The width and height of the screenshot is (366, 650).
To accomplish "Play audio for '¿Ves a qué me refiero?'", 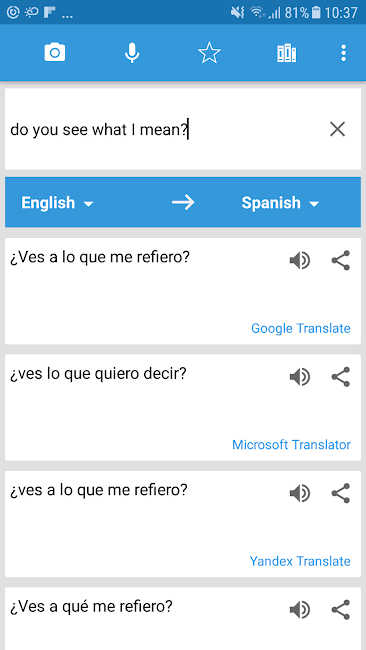I will (299, 610).
